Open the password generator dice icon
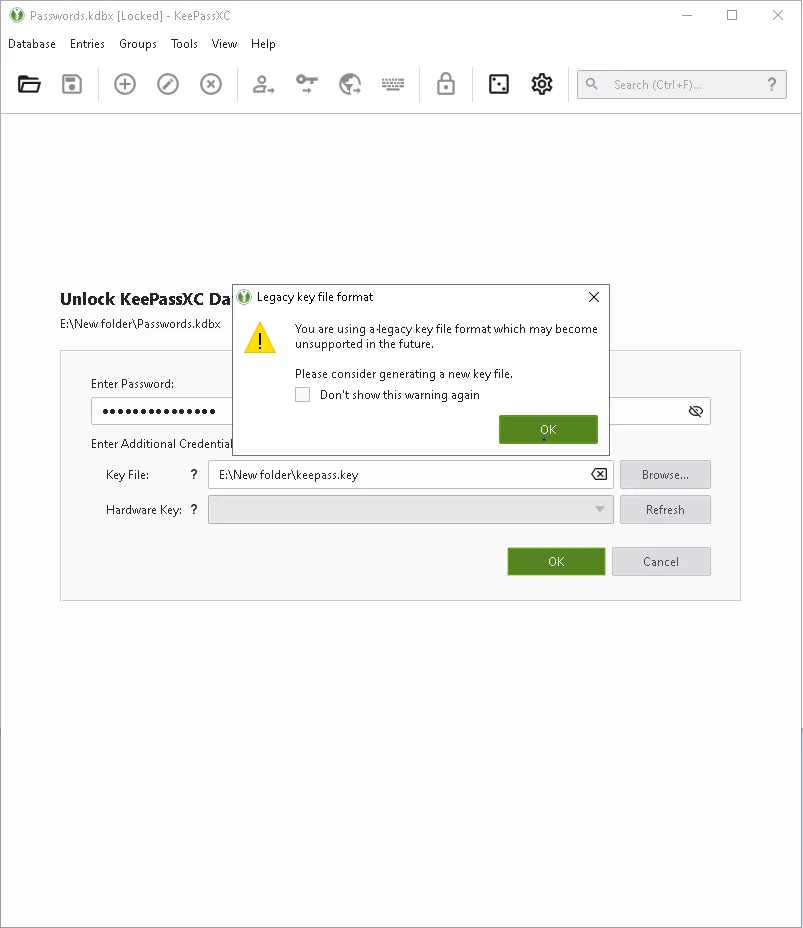The height and width of the screenshot is (928, 803). click(x=498, y=84)
